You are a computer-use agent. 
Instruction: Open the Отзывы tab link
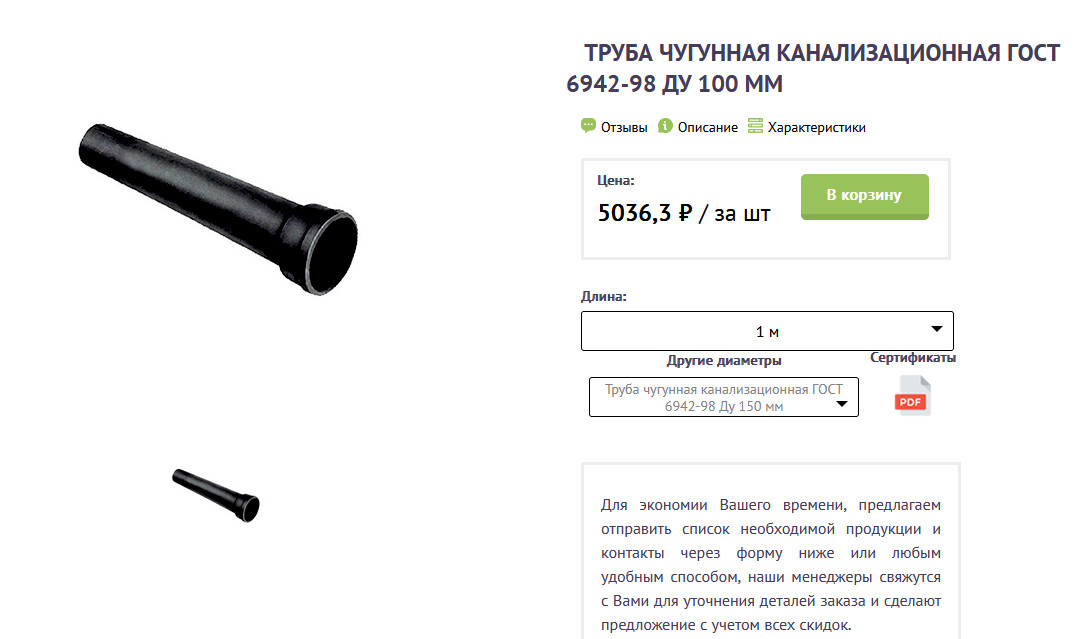(x=624, y=128)
